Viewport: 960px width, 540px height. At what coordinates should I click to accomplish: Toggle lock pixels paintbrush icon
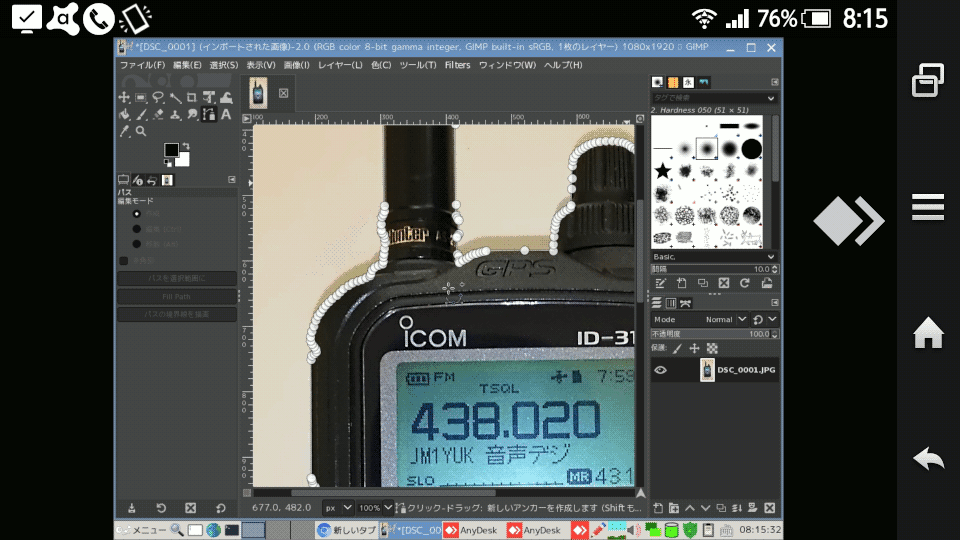(x=677, y=348)
